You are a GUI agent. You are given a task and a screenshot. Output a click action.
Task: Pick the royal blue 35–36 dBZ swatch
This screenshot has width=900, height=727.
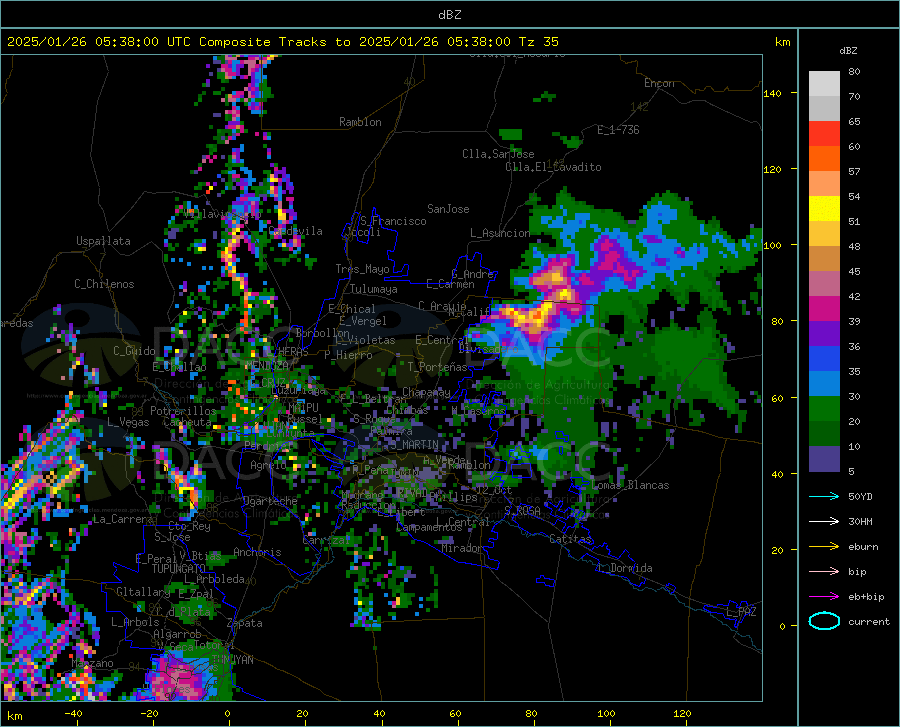point(824,359)
